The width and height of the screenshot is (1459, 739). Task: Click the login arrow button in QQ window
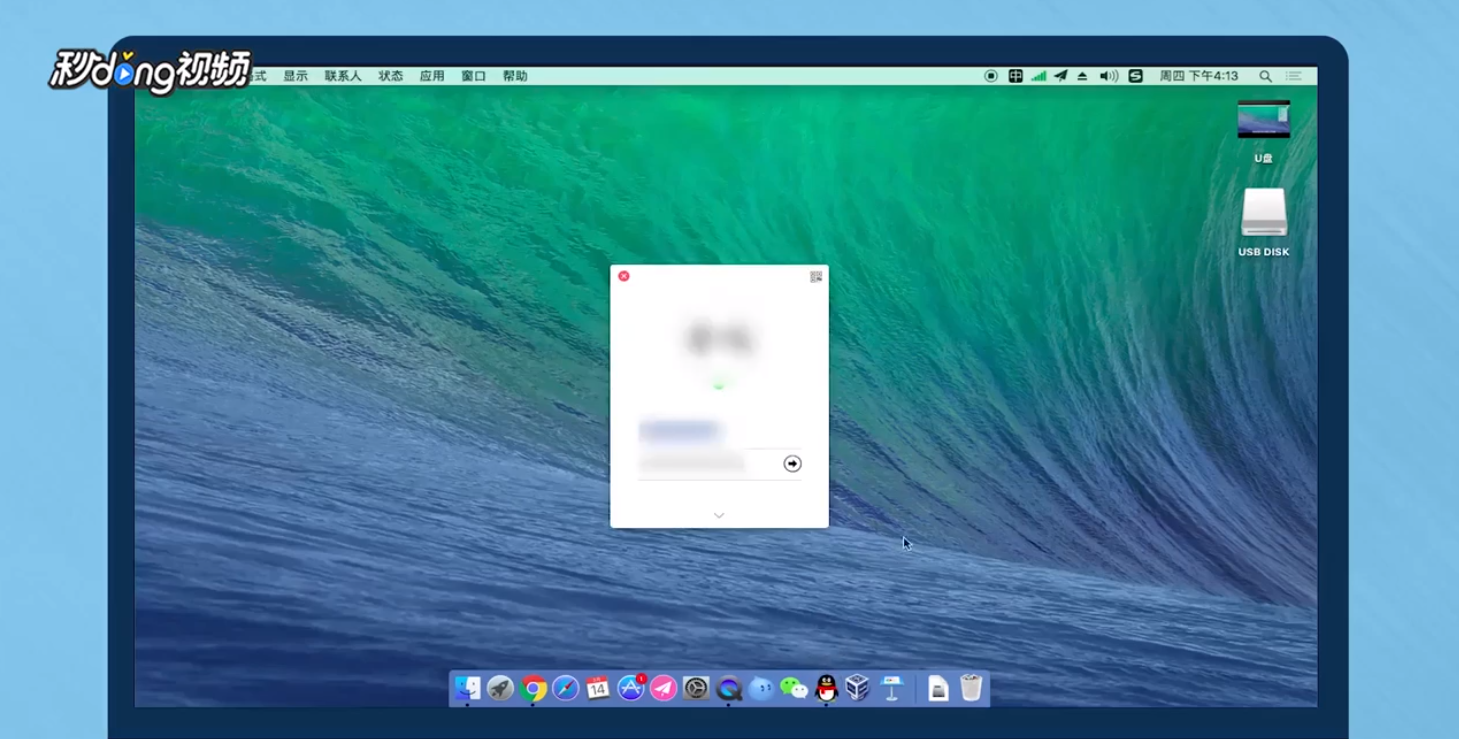(792, 464)
